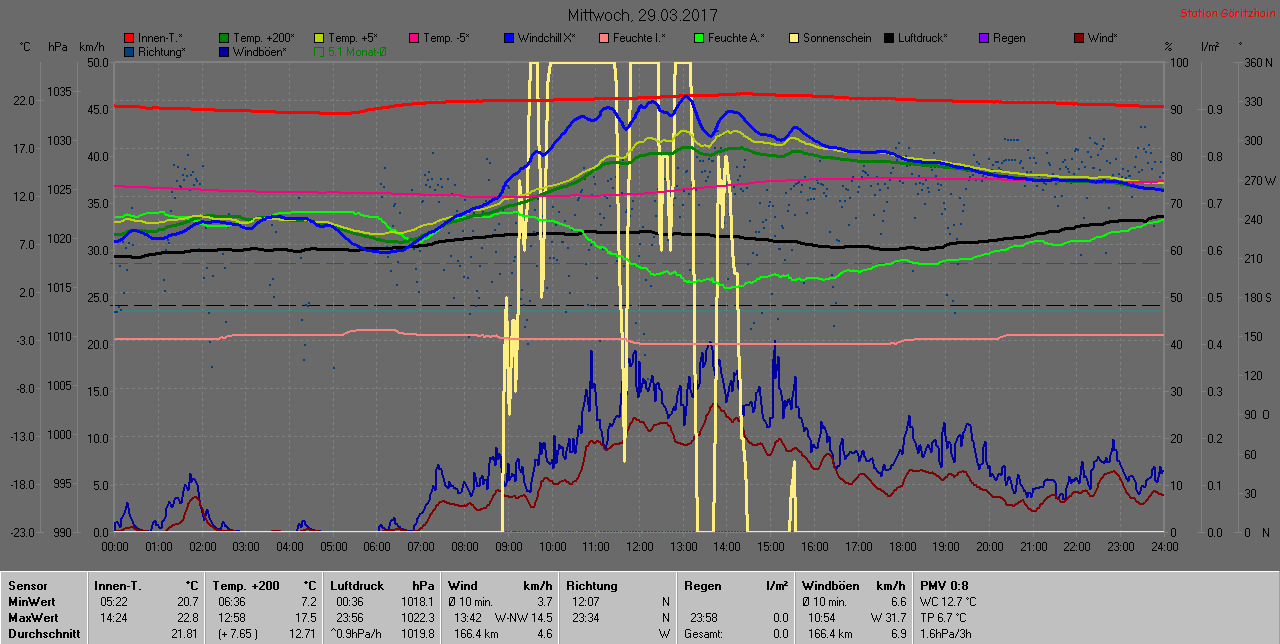
Task: Select the Temp. +5* legend label
Action: click(353, 38)
